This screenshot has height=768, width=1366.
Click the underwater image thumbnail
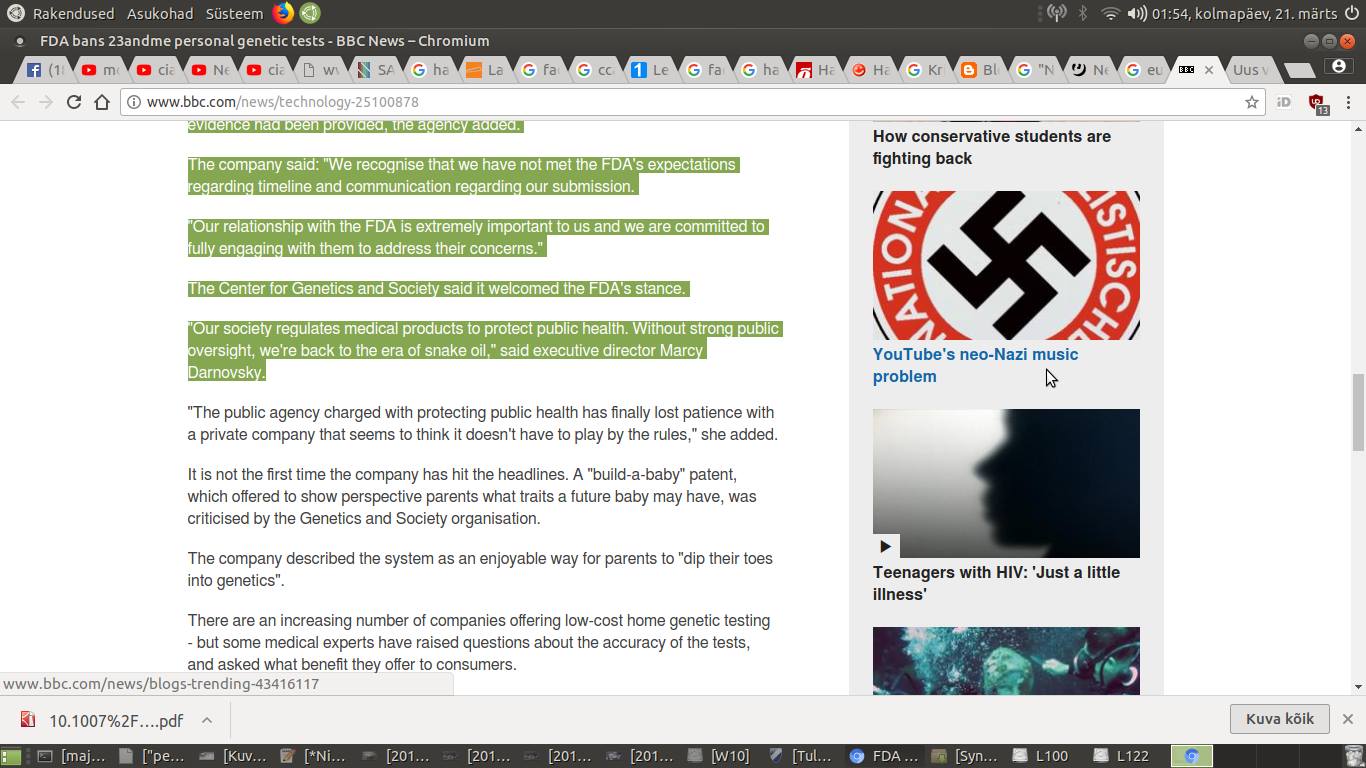coord(1006,660)
